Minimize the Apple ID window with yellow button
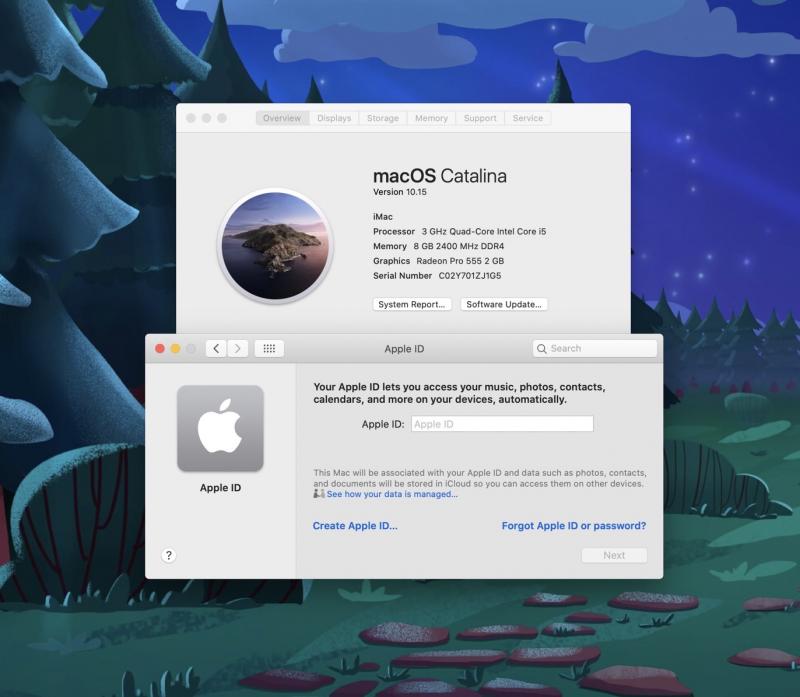800x697 pixels. [176, 348]
